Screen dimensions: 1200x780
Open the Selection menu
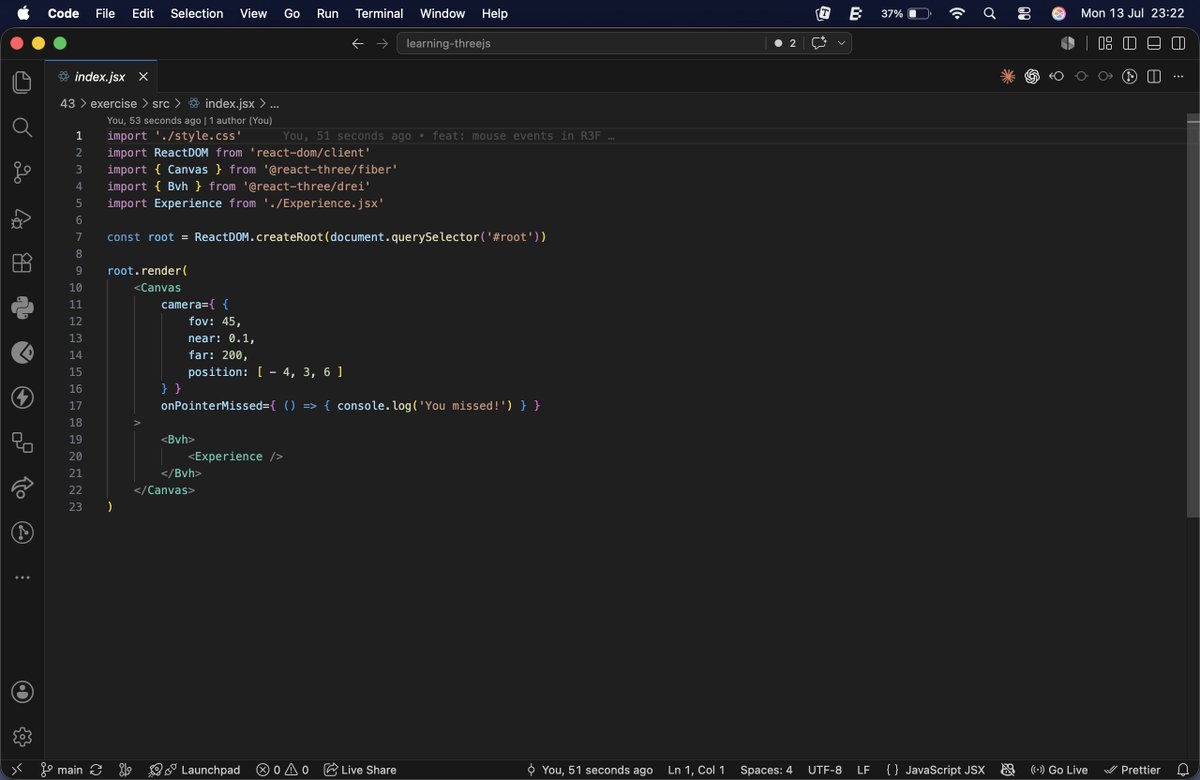point(197,13)
